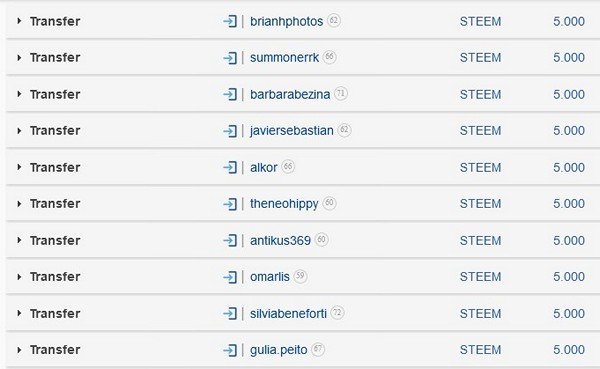Click incoming-transfer icon beside summonerrk
The image size is (600, 369).
click(x=230, y=58)
